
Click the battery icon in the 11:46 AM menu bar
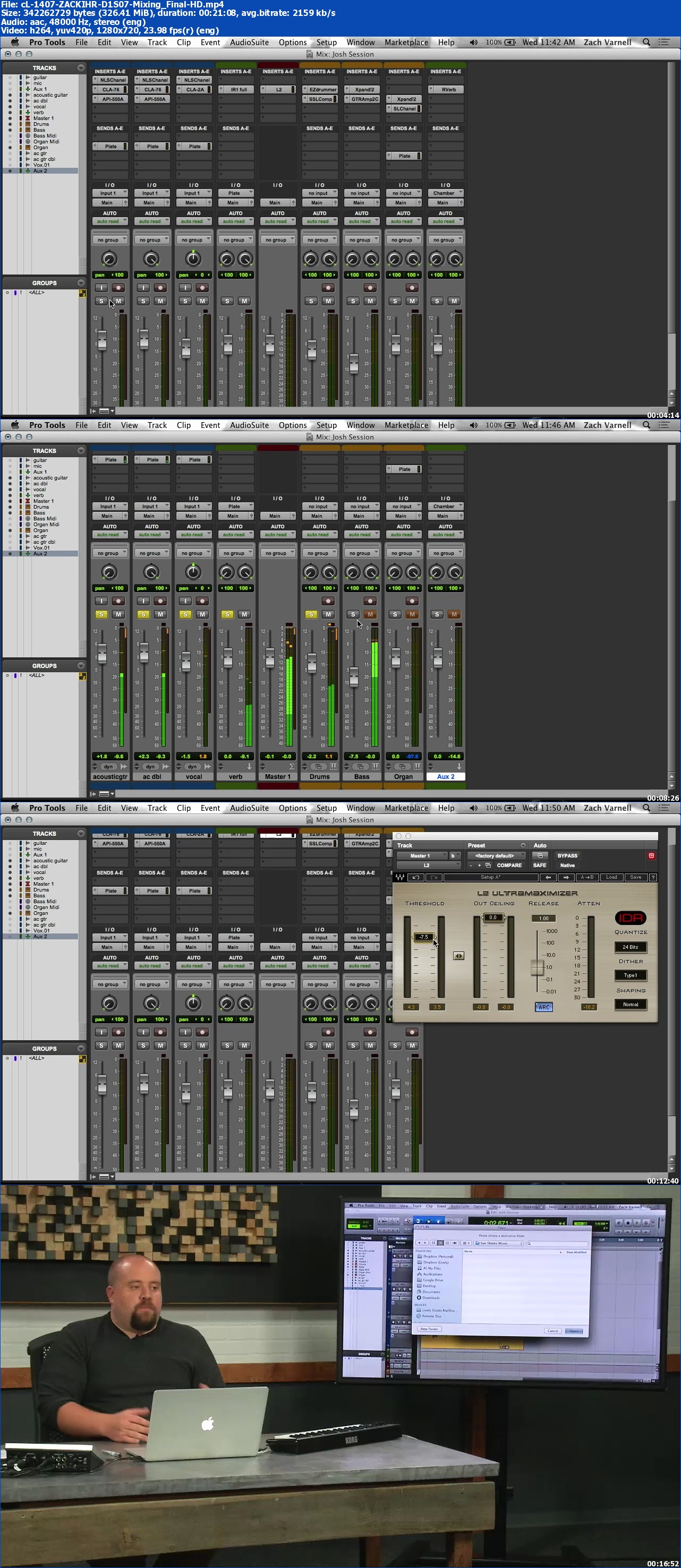click(x=510, y=425)
